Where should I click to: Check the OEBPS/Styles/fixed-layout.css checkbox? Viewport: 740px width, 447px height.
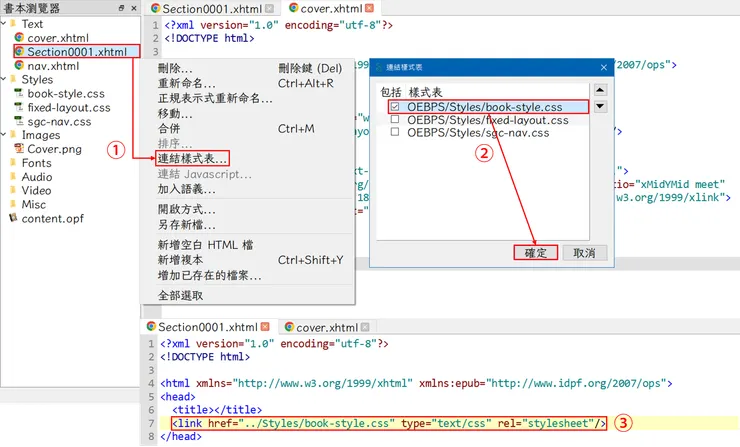[395, 119]
